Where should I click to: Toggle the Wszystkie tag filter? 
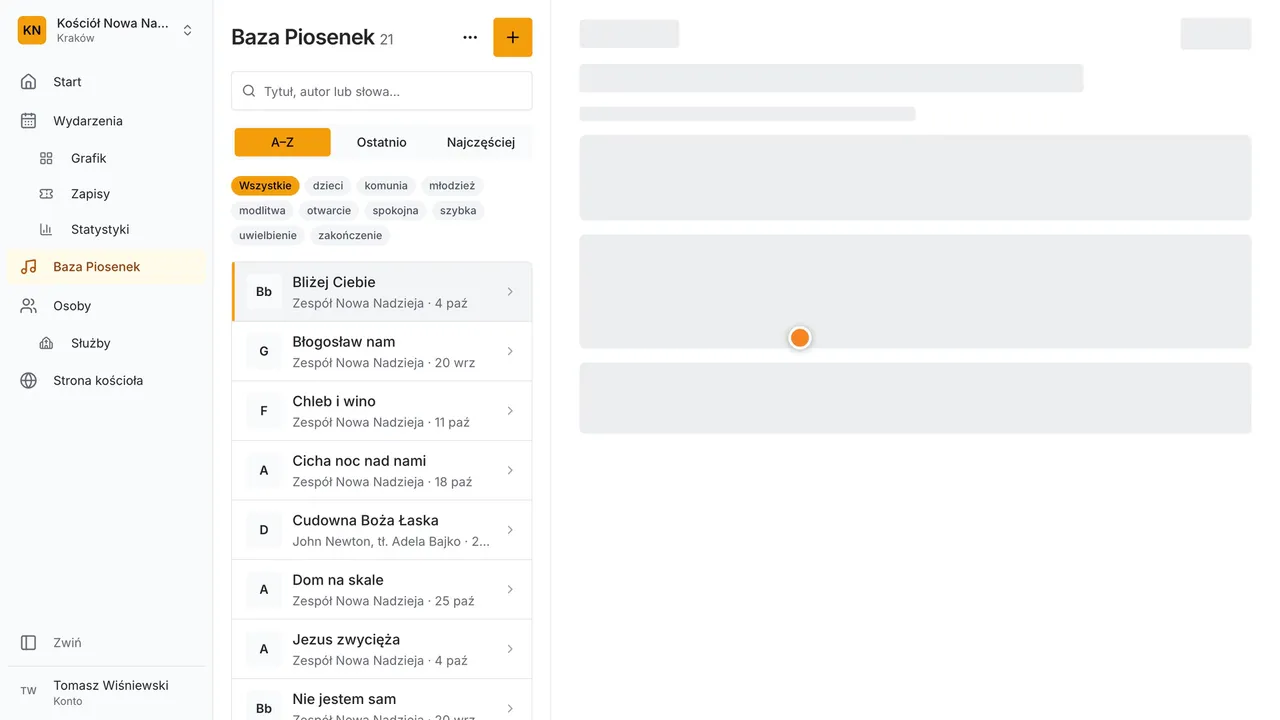pyautogui.click(x=265, y=186)
